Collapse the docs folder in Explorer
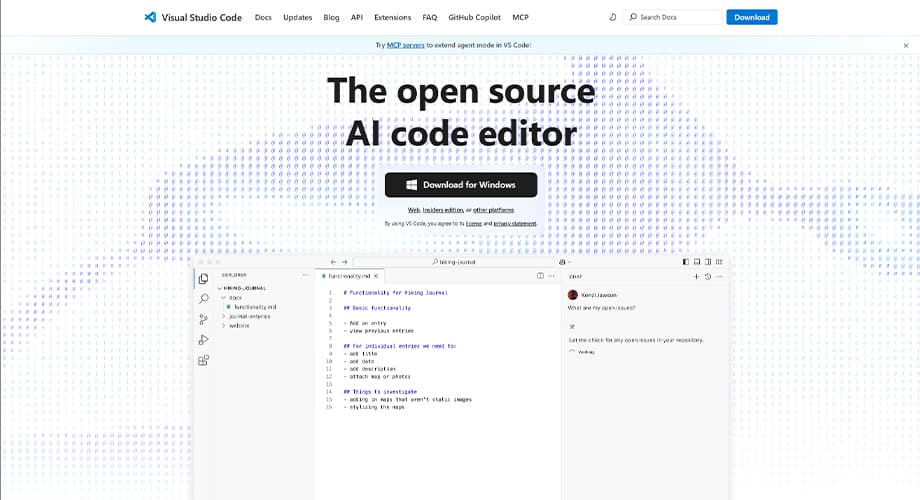Viewport: 920px width, 500px height. point(235,297)
